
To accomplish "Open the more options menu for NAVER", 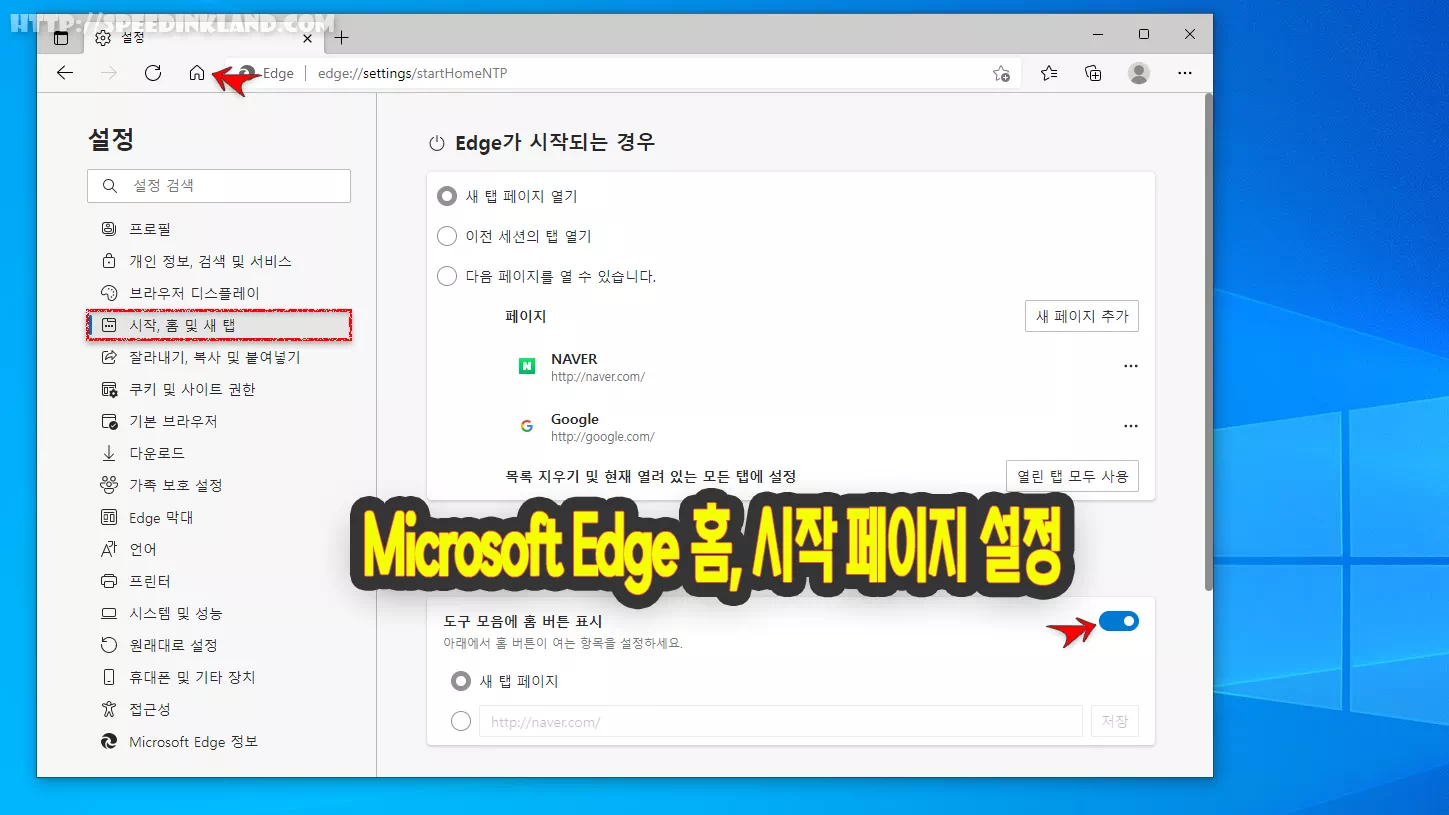I will [1130, 367].
